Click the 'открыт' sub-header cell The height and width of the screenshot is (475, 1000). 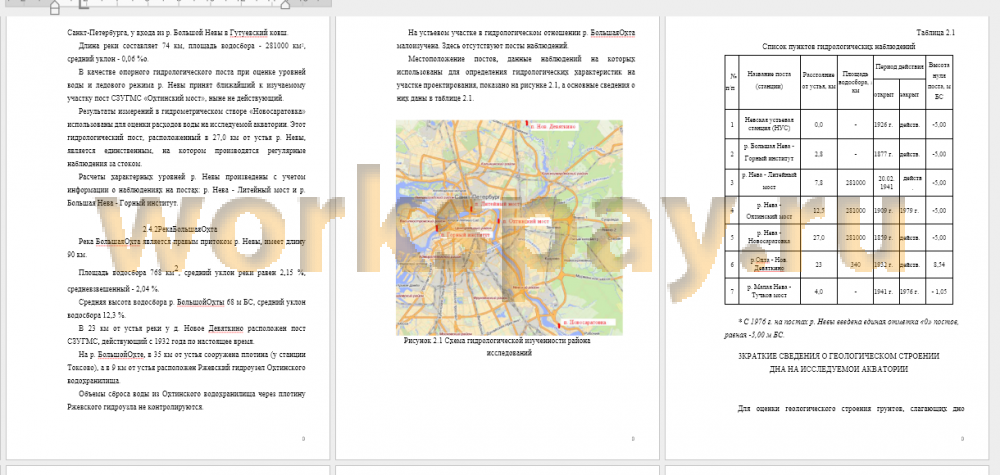(x=885, y=94)
